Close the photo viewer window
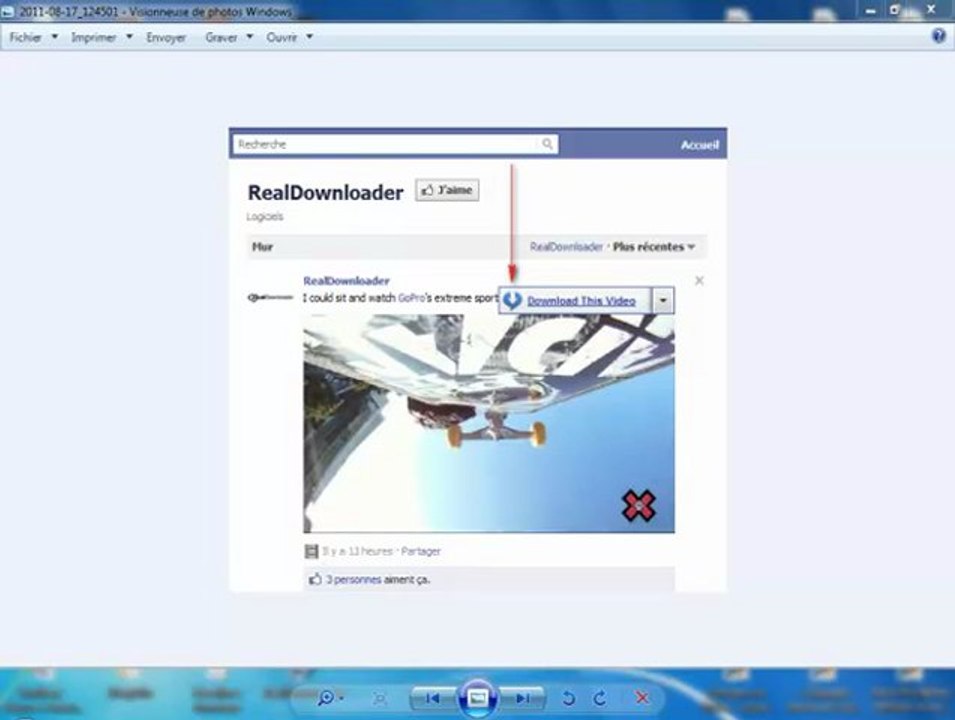 tap(931, 9)
